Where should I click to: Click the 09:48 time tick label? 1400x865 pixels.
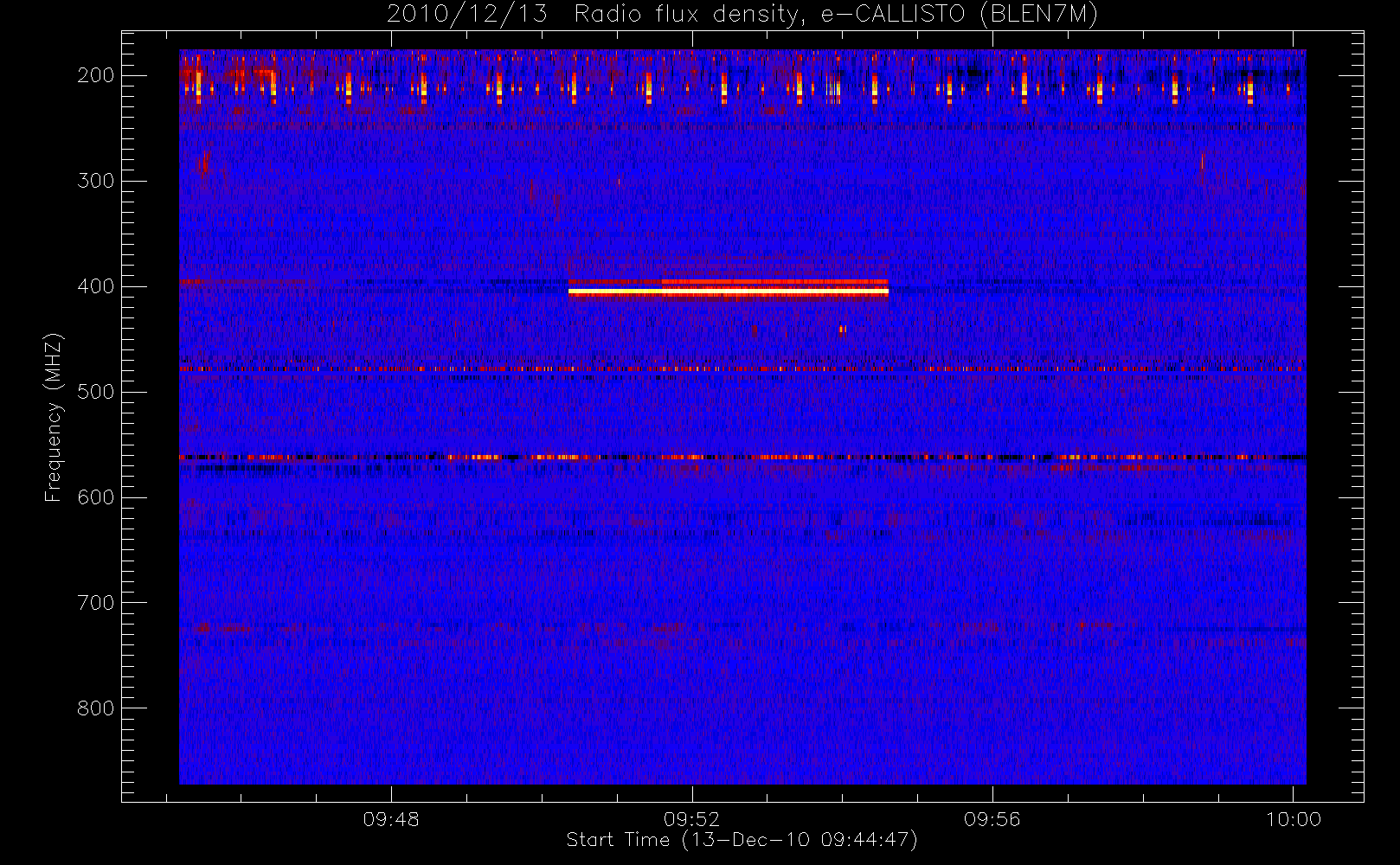(391, 819)
